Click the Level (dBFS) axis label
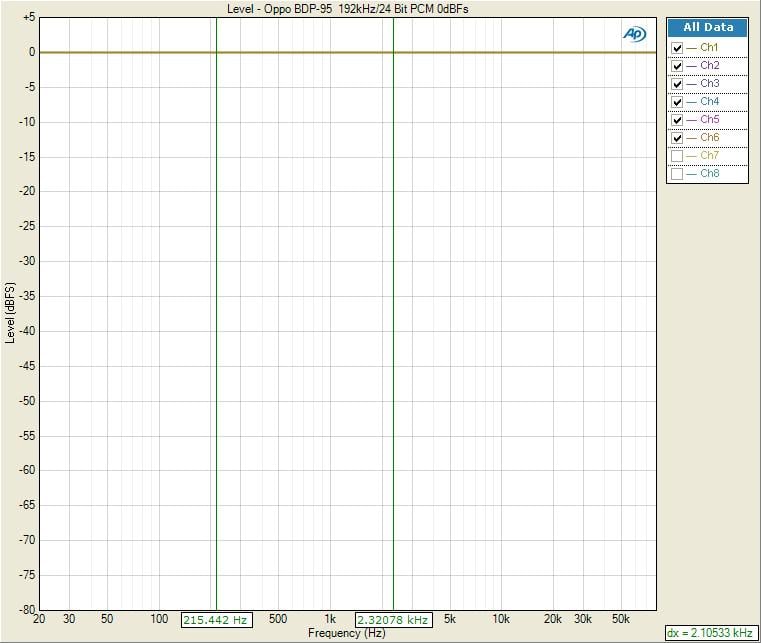Viewport: 761px width, 643px height. pyautogui.click(x=10, y=313)
